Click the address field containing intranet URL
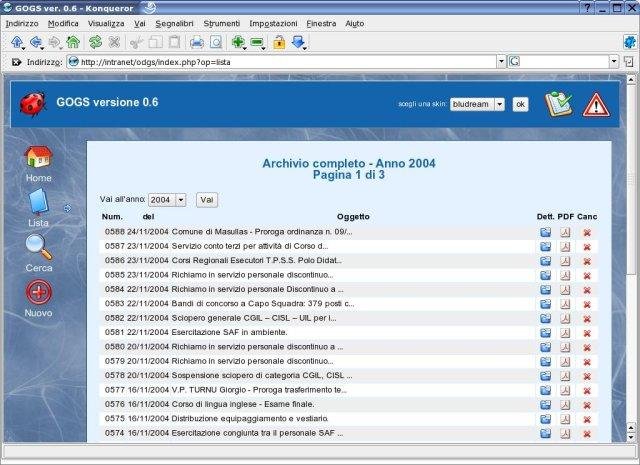The height and width of the screenshot is (465, 640). (x=280, y=61)
